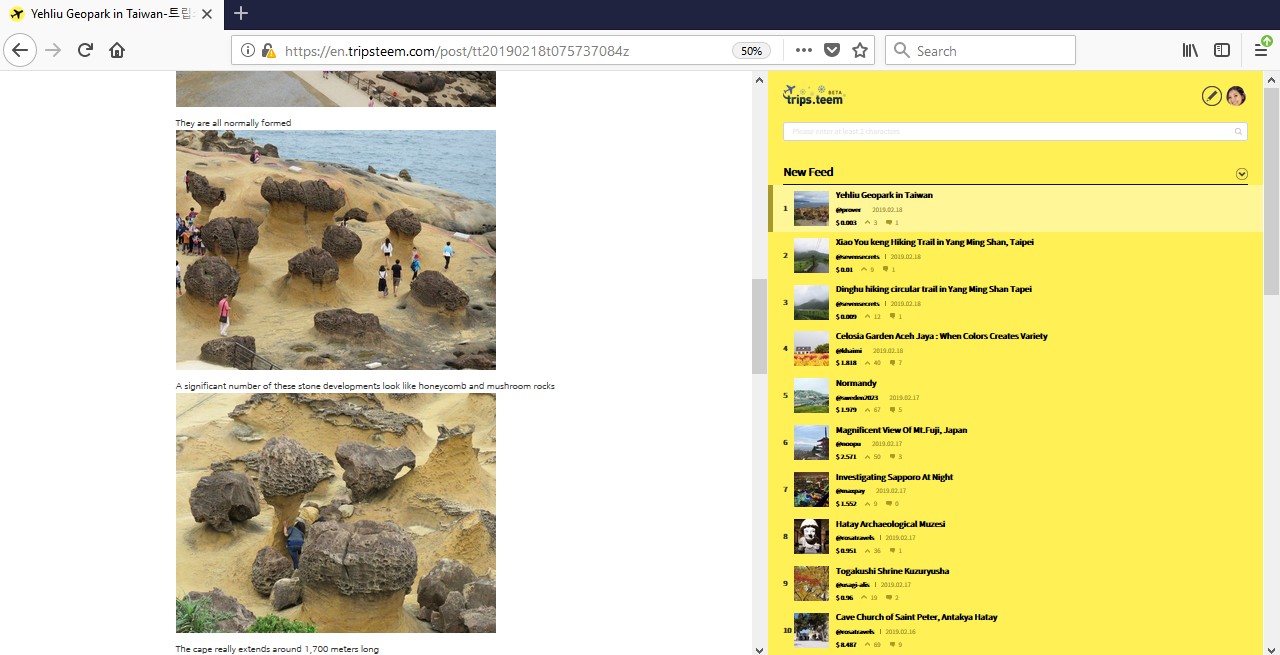Open the user profile avatar
This screenshot has height=655, width=1280.
coord(1236,96)
